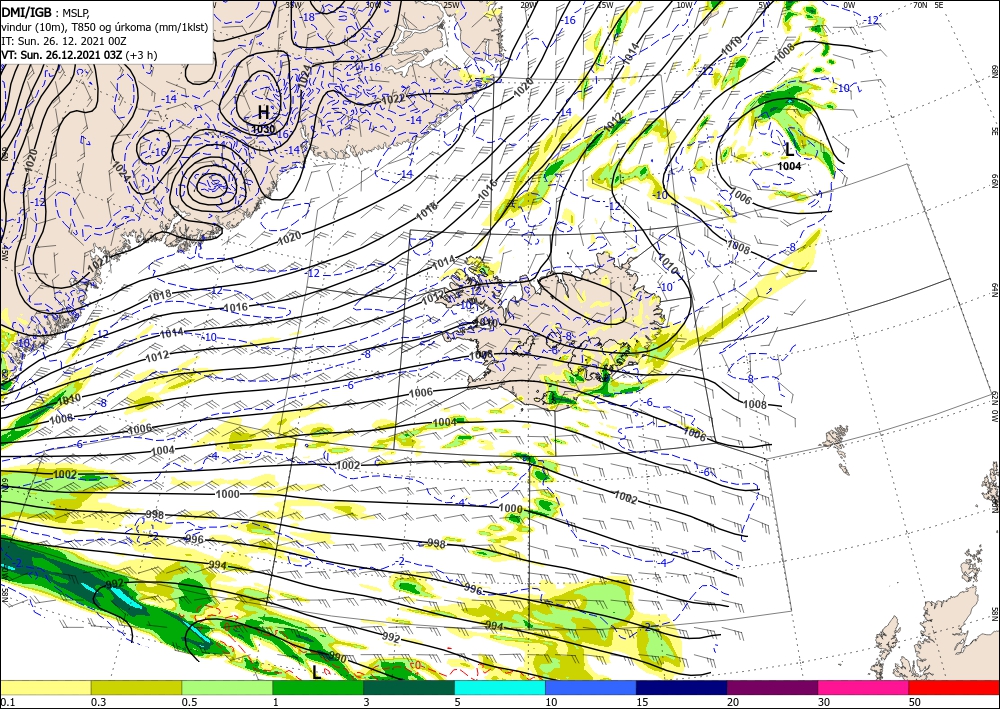Select the pink 30 mm legend swatch

864,687
